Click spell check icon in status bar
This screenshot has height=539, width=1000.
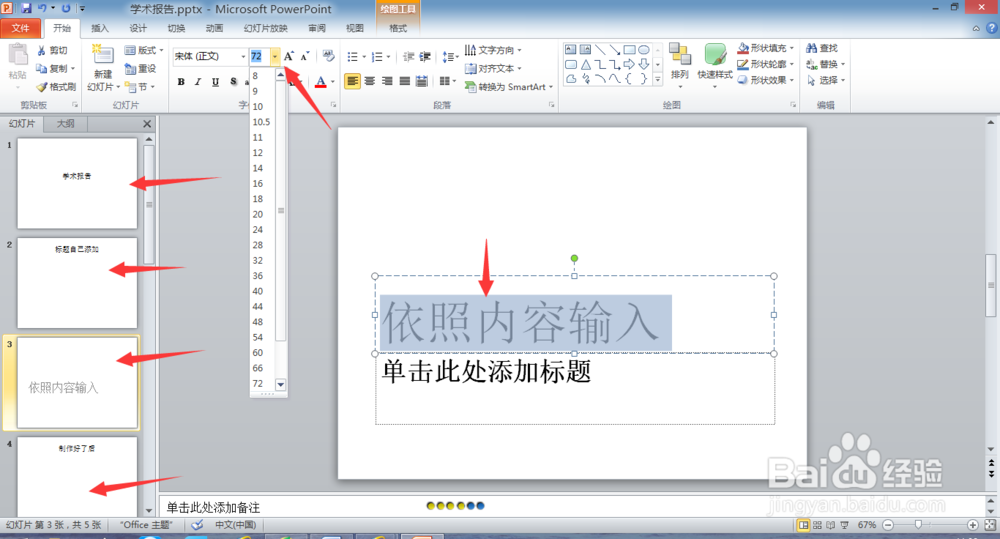198,525
